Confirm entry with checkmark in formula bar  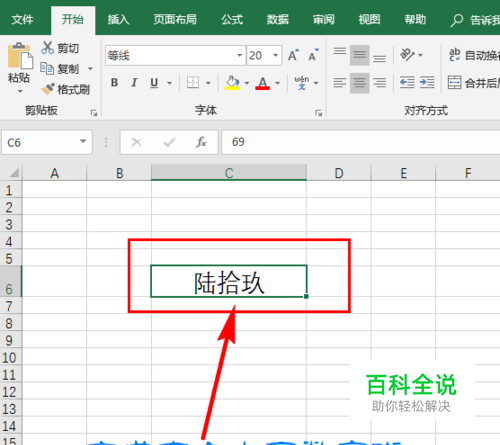(x=169, y=142)
